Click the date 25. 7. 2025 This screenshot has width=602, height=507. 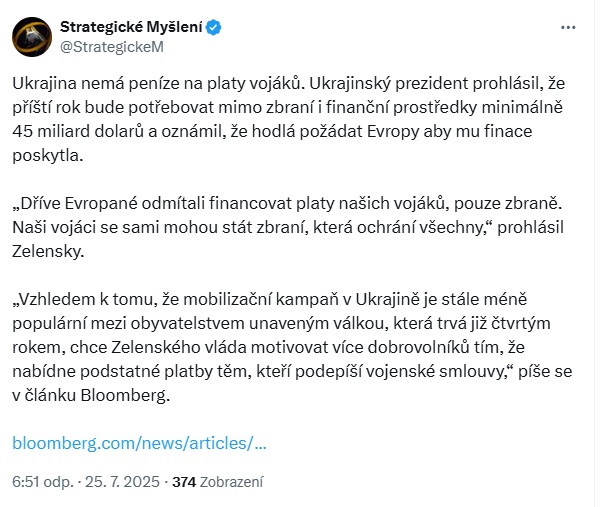coord(122,482)
